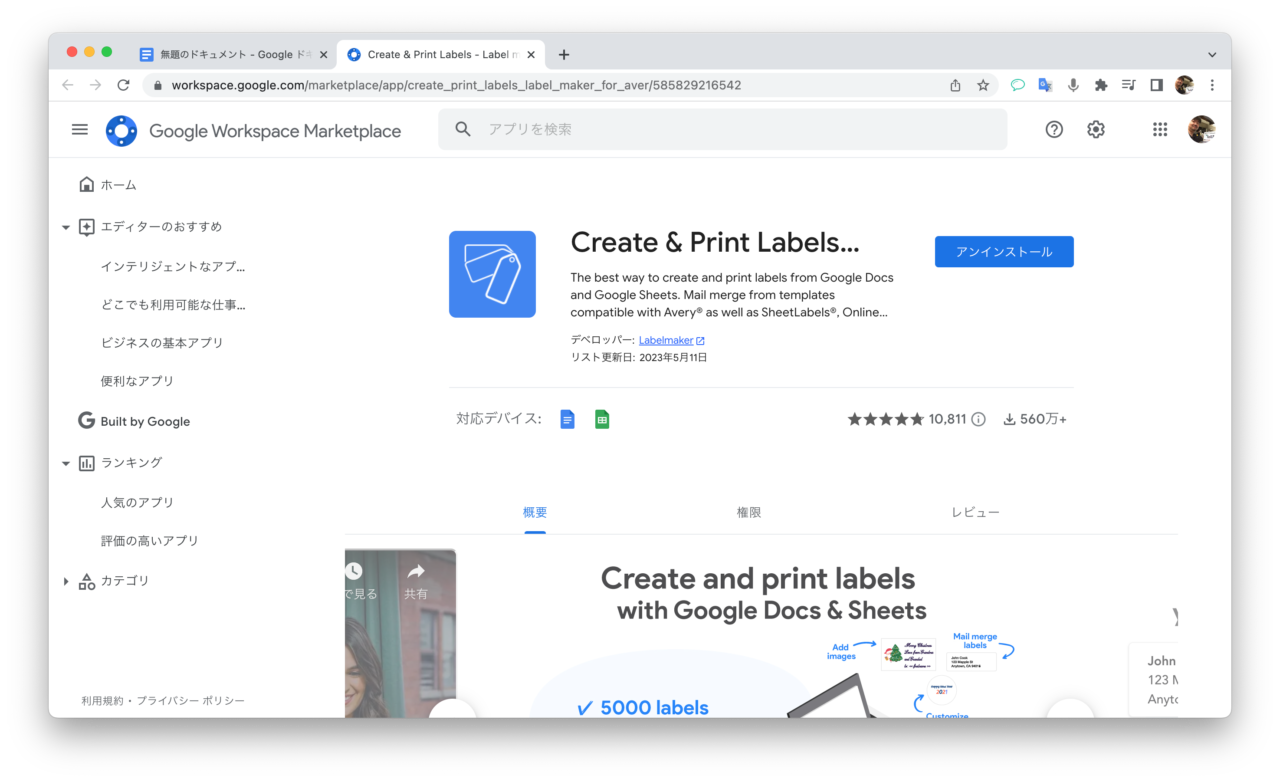Collapse the ランキング section
Image resolution: width=1280 pixels, height=782 pixels.
click(66, 463)
